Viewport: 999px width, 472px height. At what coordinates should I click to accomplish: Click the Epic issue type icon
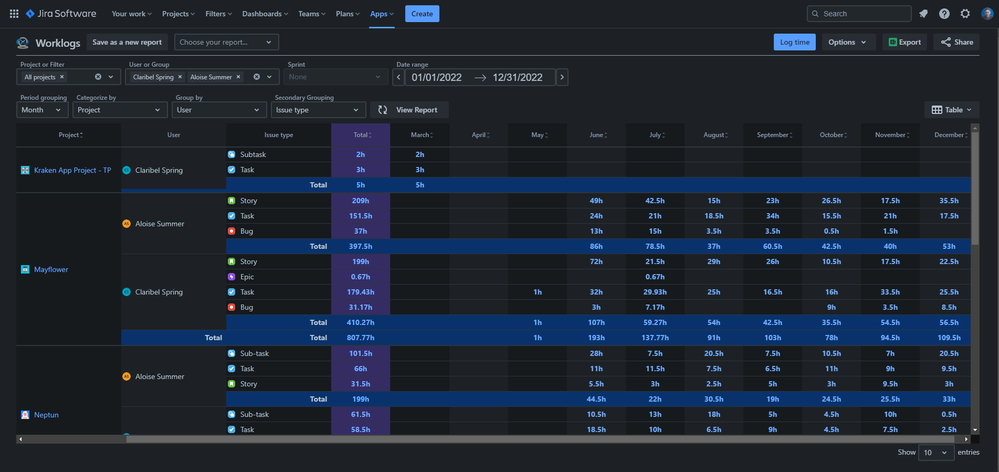(x=231, y=277)
